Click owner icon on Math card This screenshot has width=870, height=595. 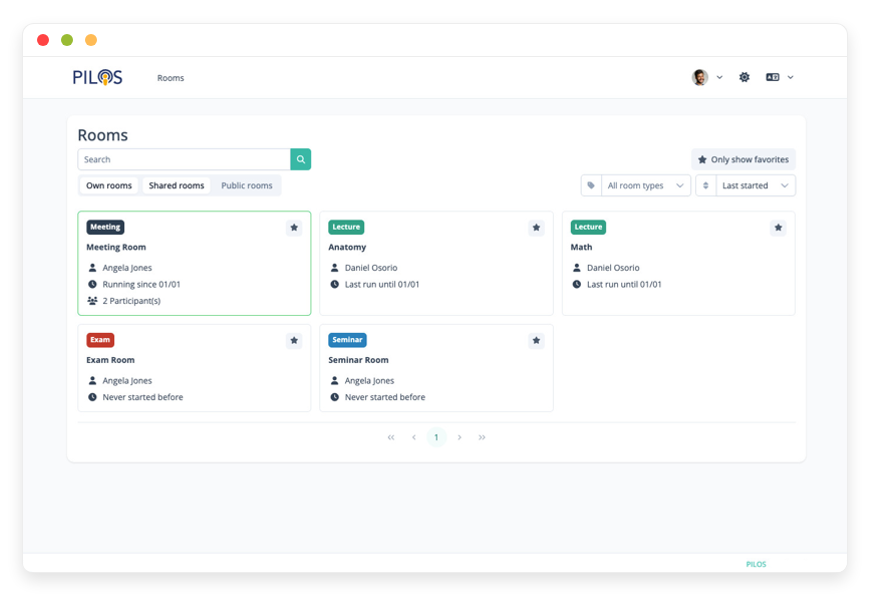pos(577,268)
